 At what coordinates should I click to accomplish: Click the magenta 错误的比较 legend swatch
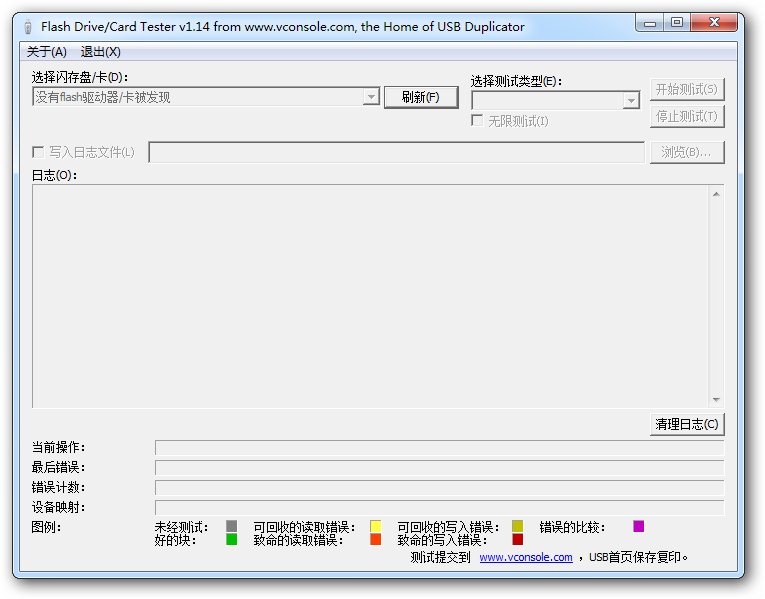[638, 526]
